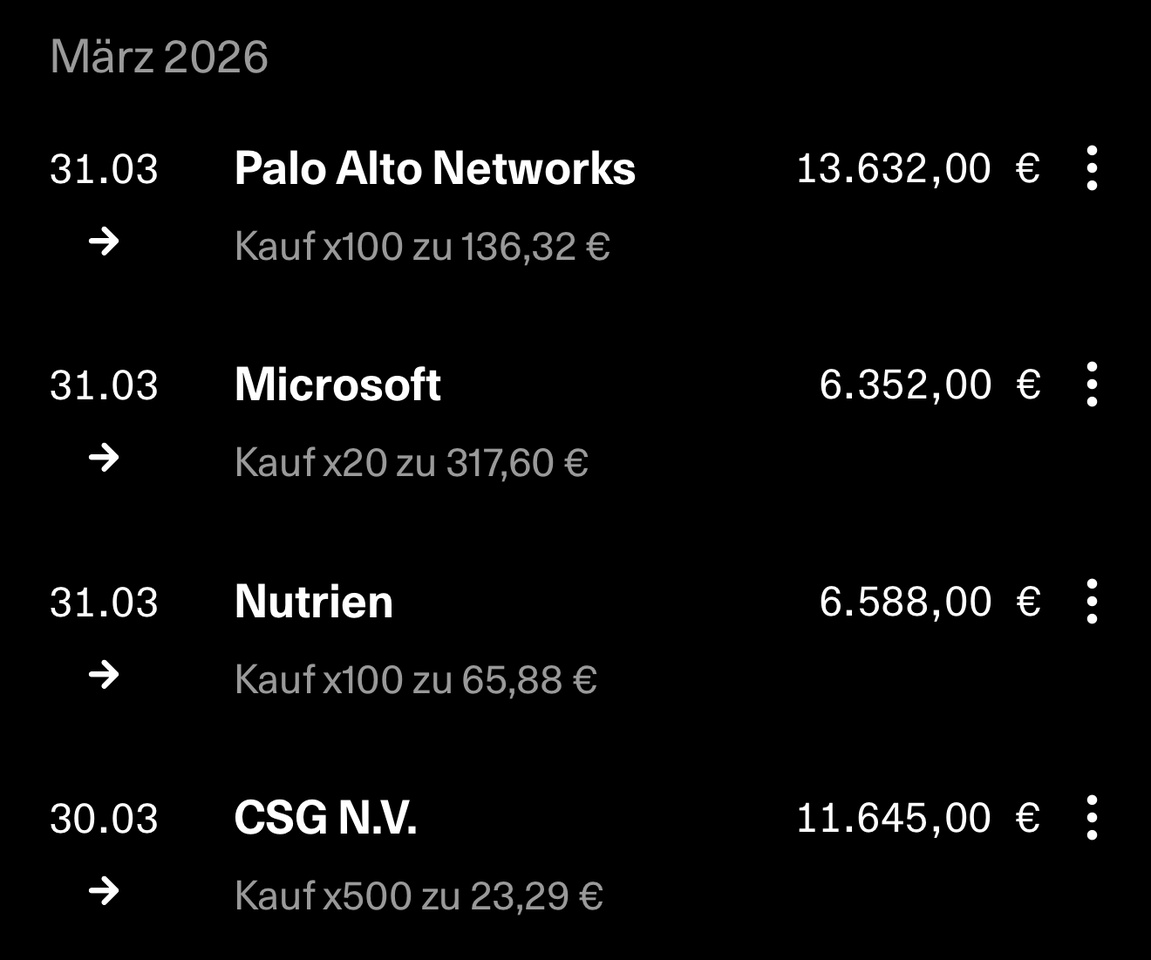This screenshot has height=960, width=1151.
Task: Select 'Kauf x20 zu 317,60 €' detail line
Action: coord(411,463)
